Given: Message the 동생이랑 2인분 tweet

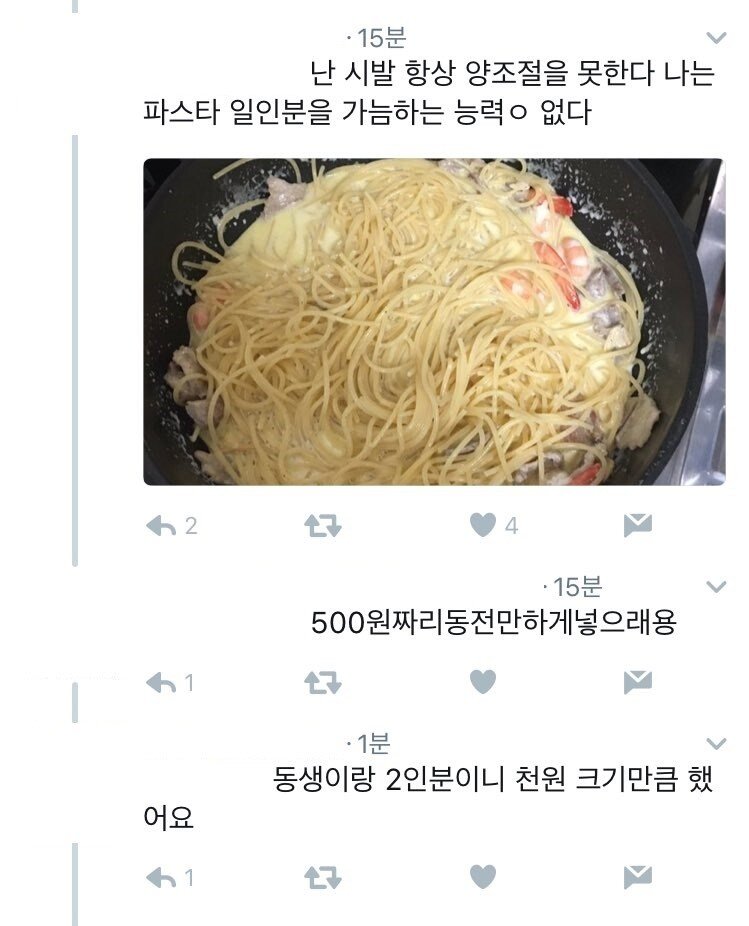Looking at the screenshot, I should (637, 877).
